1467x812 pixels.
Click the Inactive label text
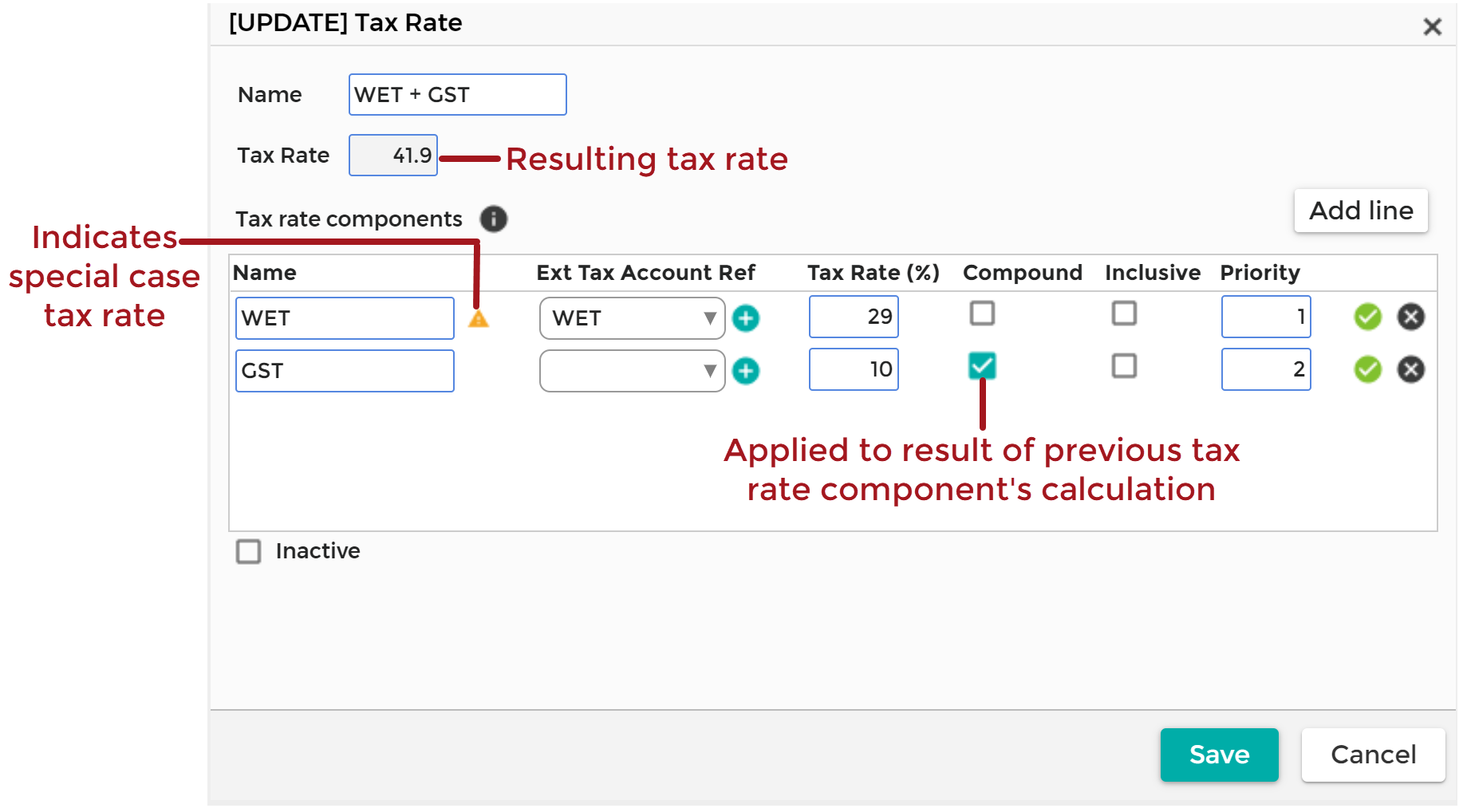pyautogui.click(x=317, y=551)
